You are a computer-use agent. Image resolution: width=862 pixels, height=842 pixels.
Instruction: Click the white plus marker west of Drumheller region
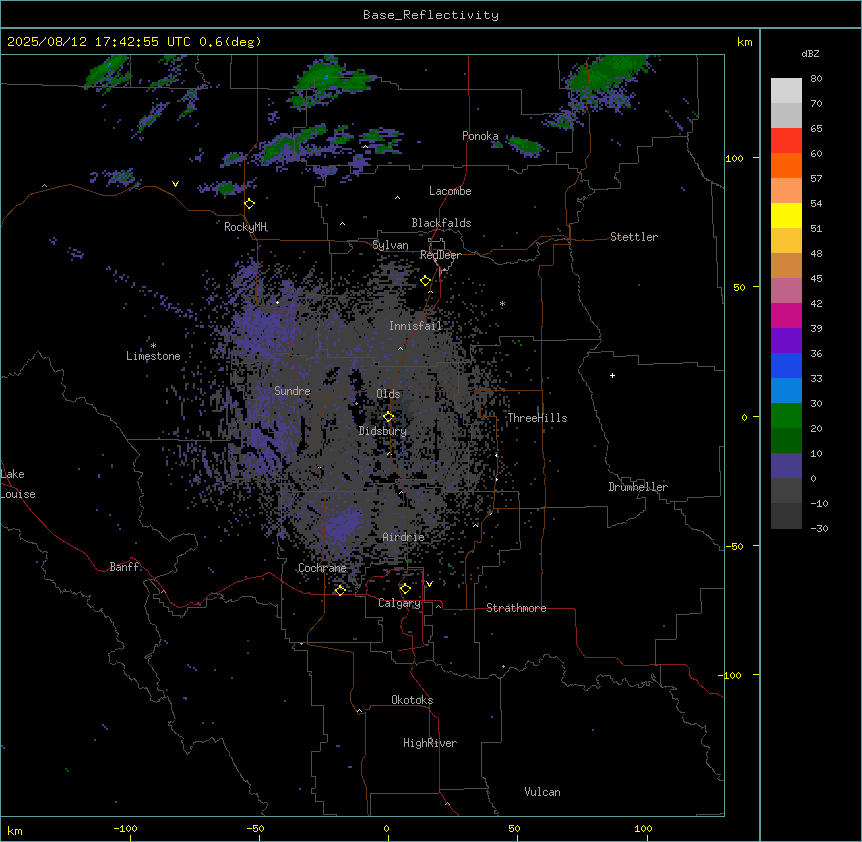coord(612,375)
